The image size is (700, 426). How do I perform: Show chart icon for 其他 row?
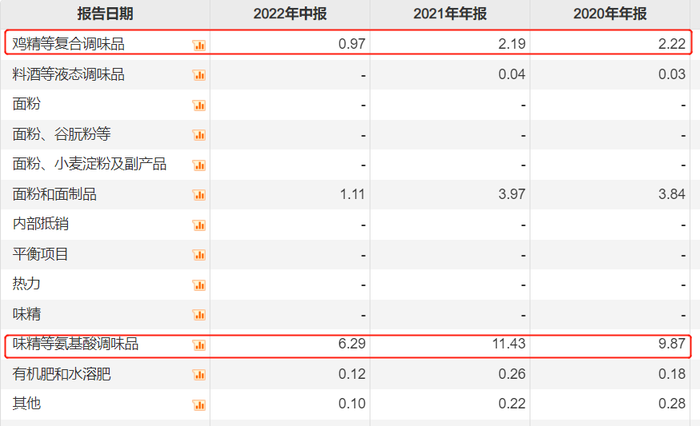199,405
